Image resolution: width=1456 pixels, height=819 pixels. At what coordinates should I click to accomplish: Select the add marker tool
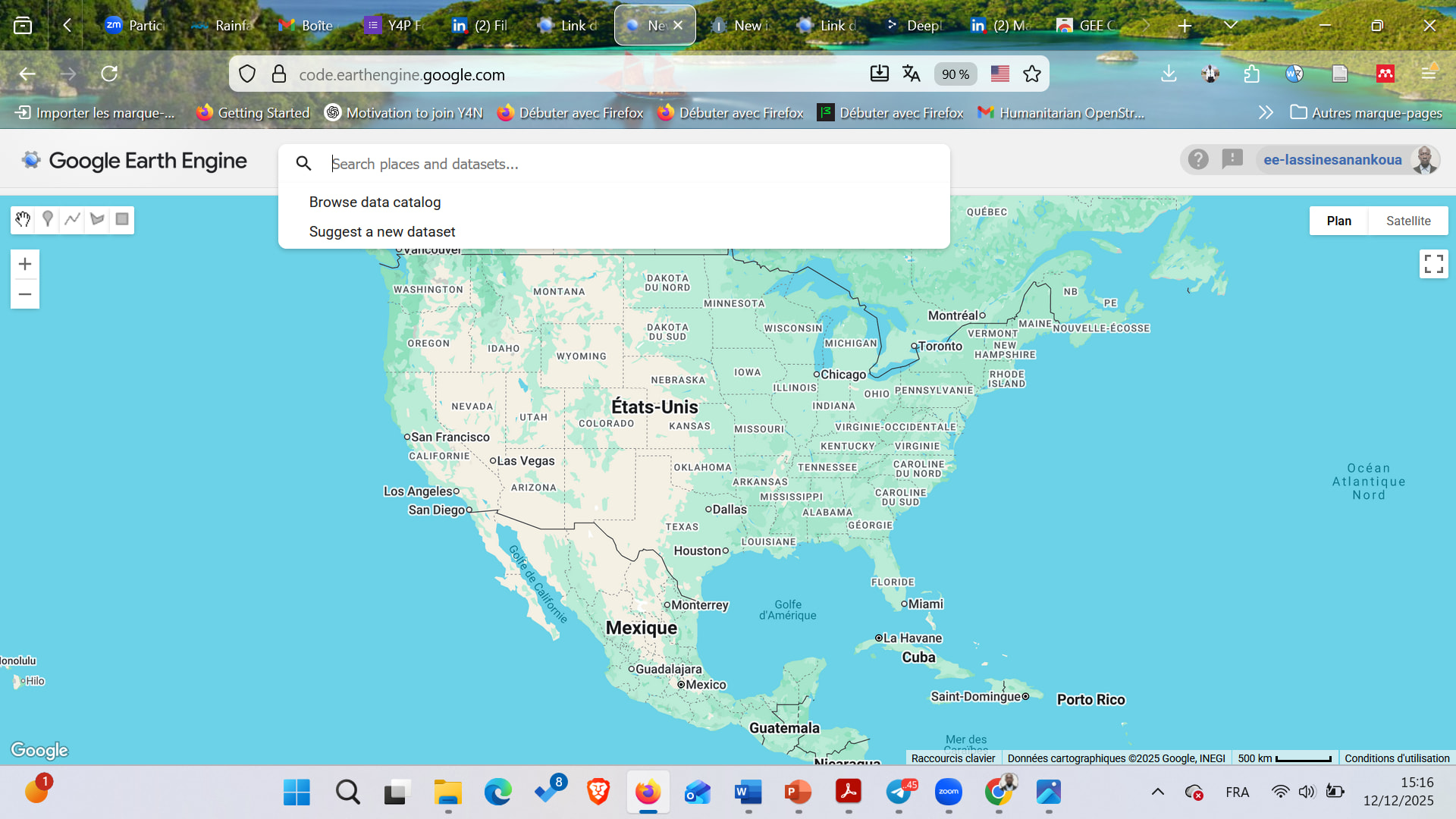pos(48,220)
